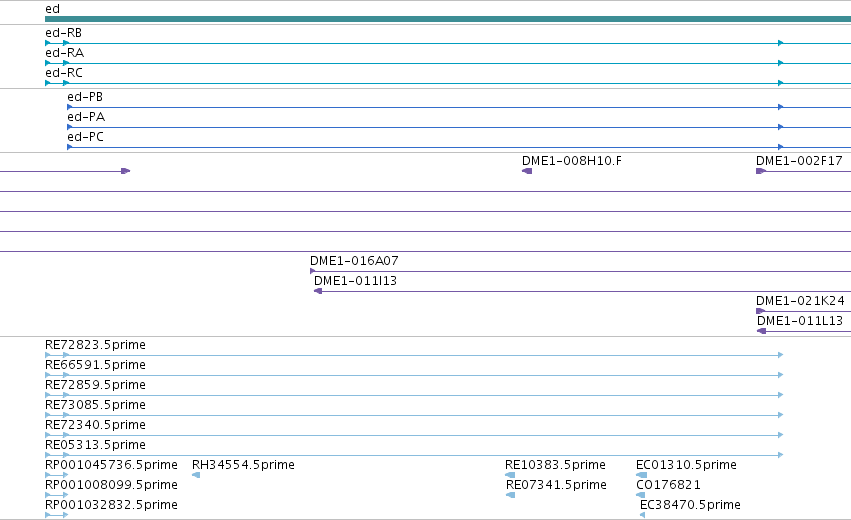Click the DME1-016A07 feature label
The height and width of the screenshot is (520, 851).
click(x=354, y=261)
